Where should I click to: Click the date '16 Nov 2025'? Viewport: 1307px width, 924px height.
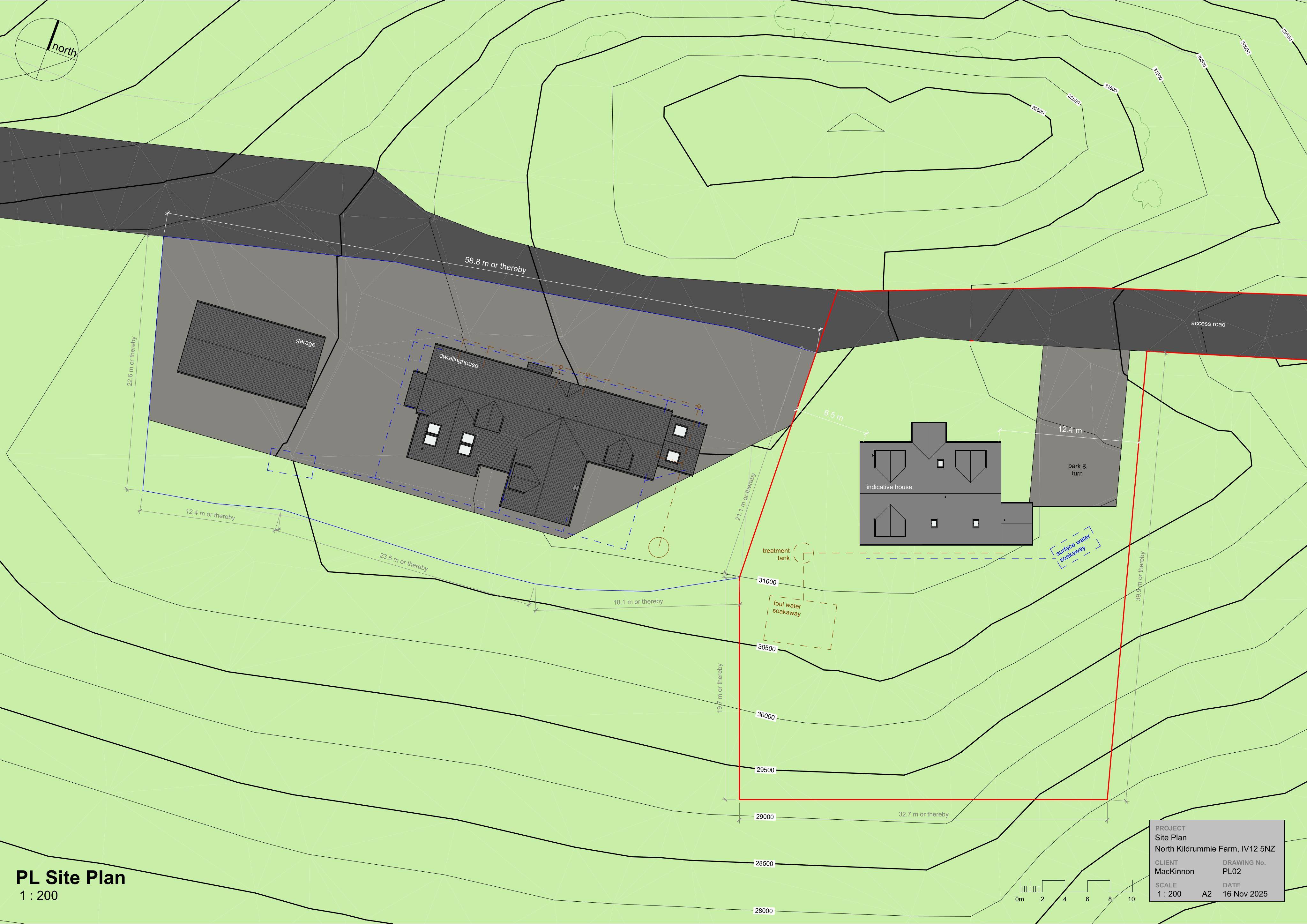pos(1245,893)
